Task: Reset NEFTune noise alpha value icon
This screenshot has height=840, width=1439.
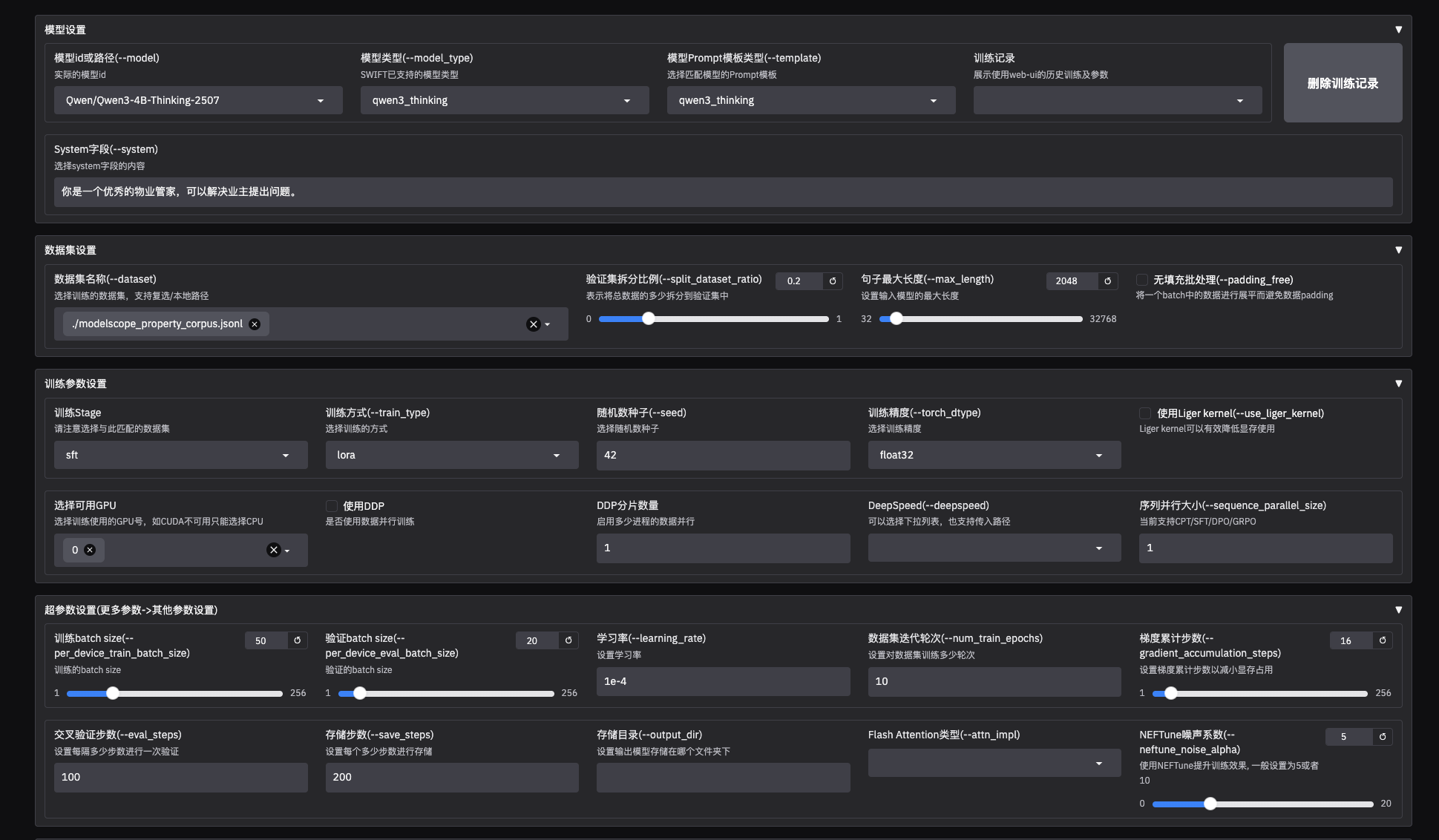Action: (x=1382, y=737)
